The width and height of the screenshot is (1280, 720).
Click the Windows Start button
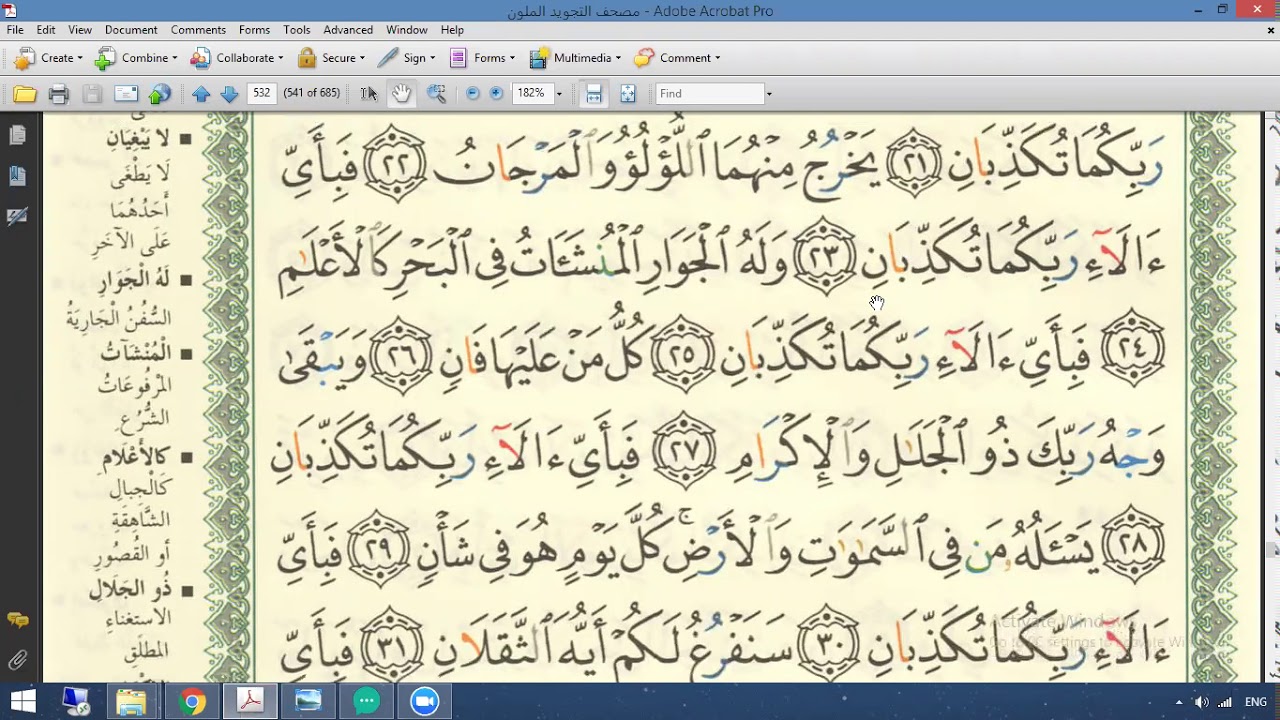(23, 701)
